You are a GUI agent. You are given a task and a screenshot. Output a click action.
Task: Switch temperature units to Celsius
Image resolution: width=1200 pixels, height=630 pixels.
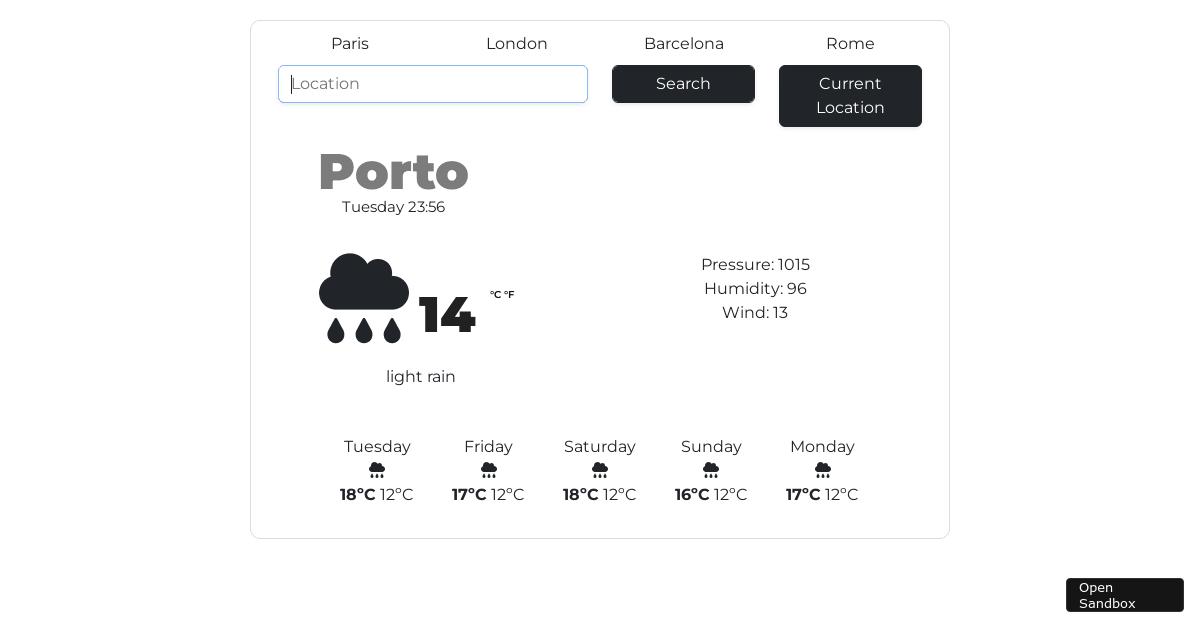coord(494,294)
